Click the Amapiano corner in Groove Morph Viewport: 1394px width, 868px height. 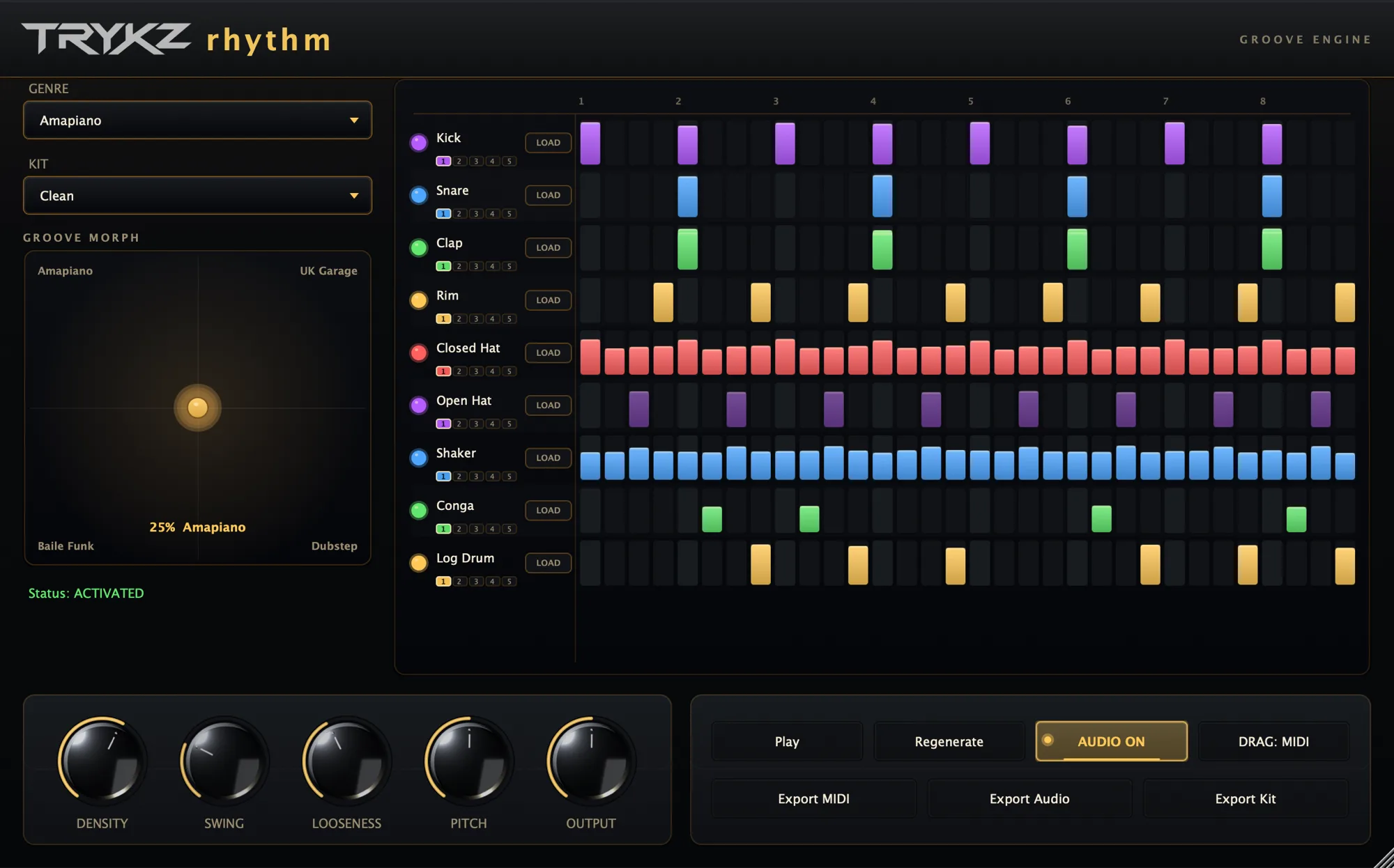click(x=65, y=271)
